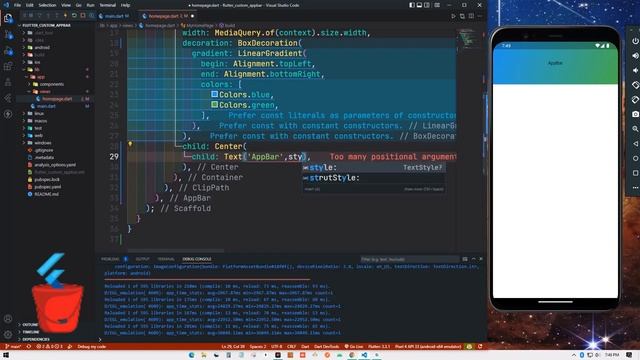Click Debug my code in status bar
The width and height of the screenshot is (640, 360).
pyautogui.click(x=92, y=347)
